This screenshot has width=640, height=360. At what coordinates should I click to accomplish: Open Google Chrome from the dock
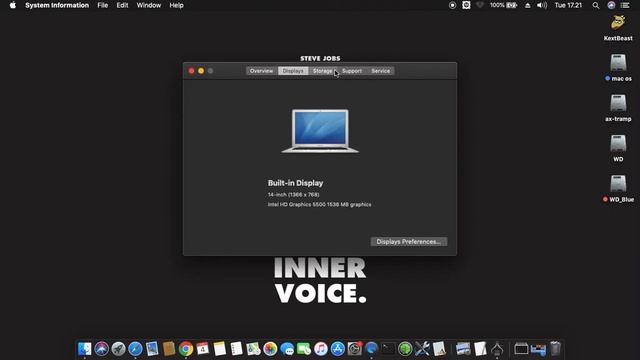coord(186,349)
